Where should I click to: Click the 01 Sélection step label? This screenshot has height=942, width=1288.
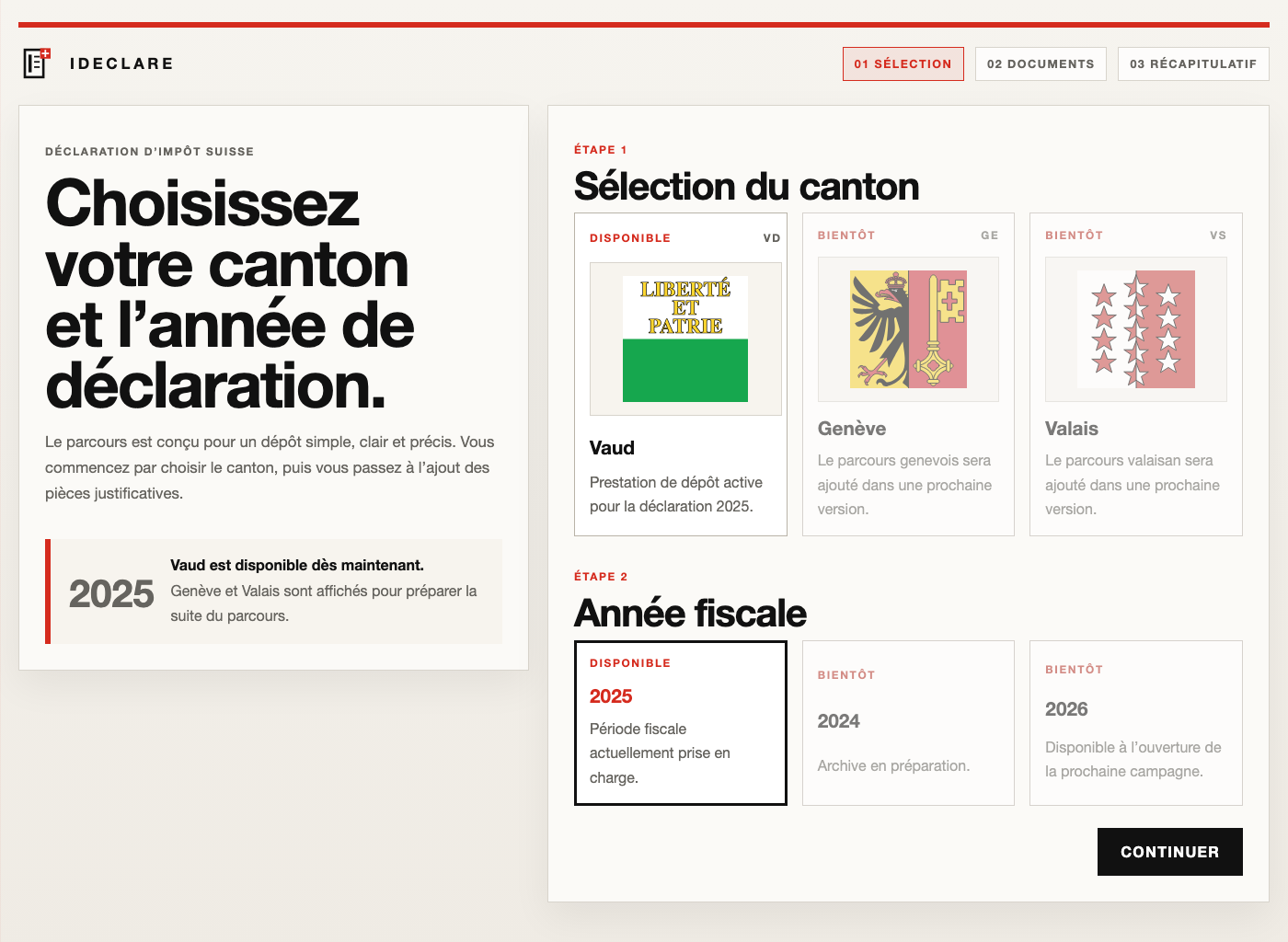coord(903,63)
